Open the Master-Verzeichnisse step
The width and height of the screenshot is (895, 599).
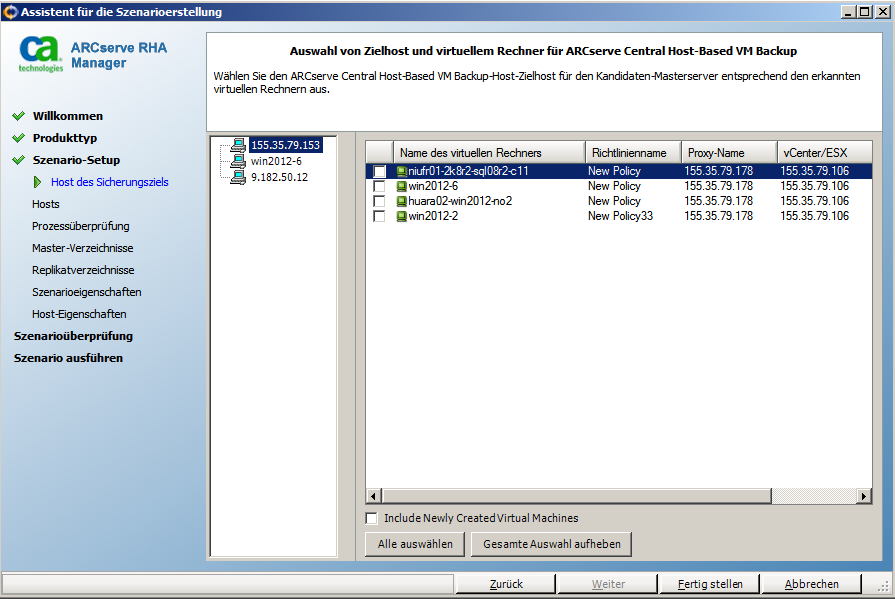[83, 248]
